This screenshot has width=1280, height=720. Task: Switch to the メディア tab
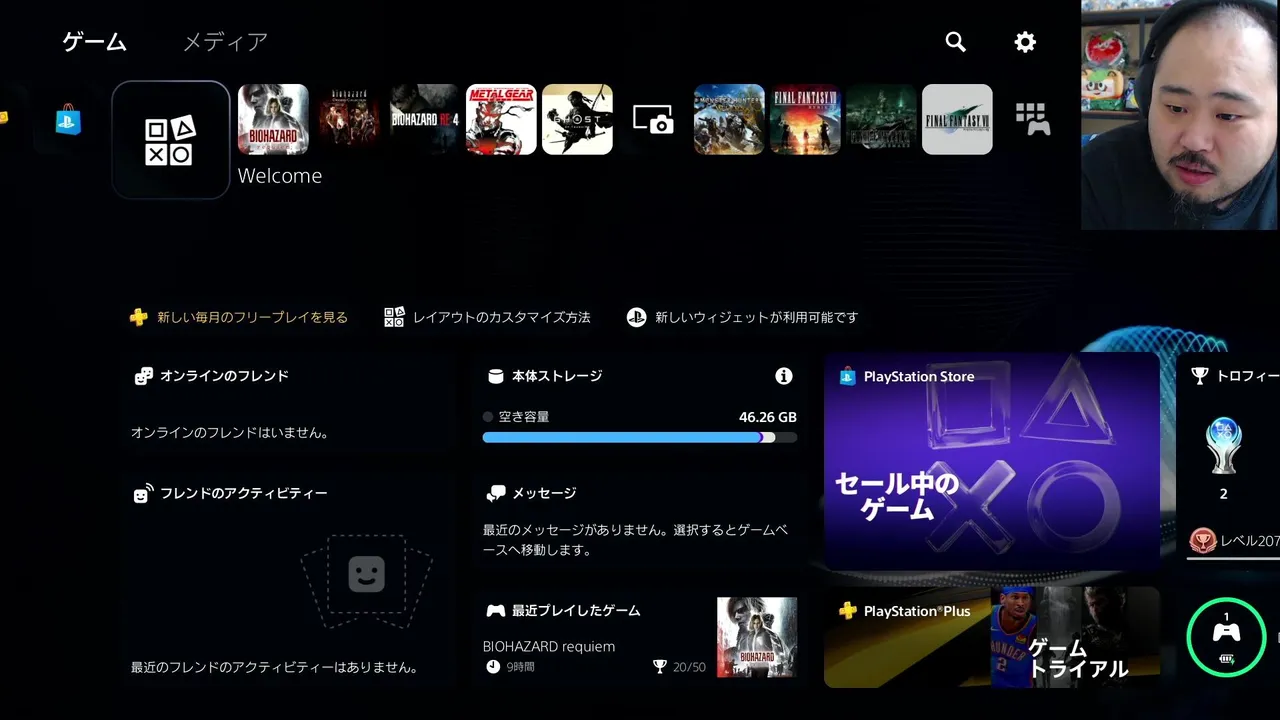pyautogui.click(x=225, y=42)
